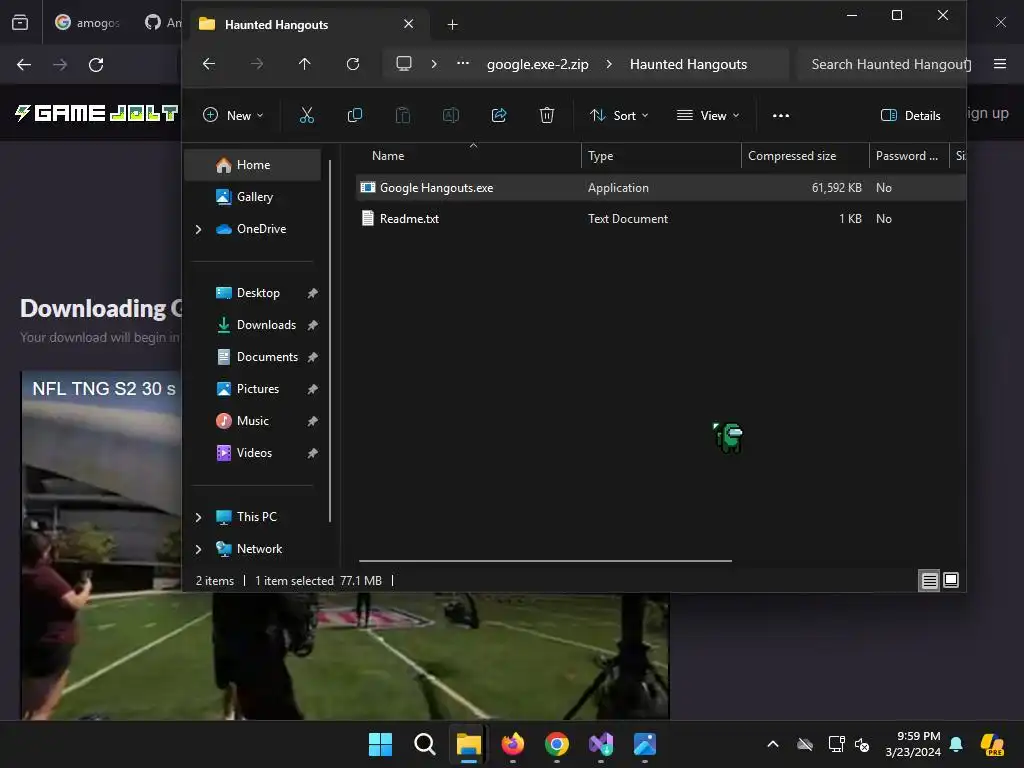Refresh the File Explorer folder view
Viewport: 1024px width, 768px height.
(x=353, y=64)
